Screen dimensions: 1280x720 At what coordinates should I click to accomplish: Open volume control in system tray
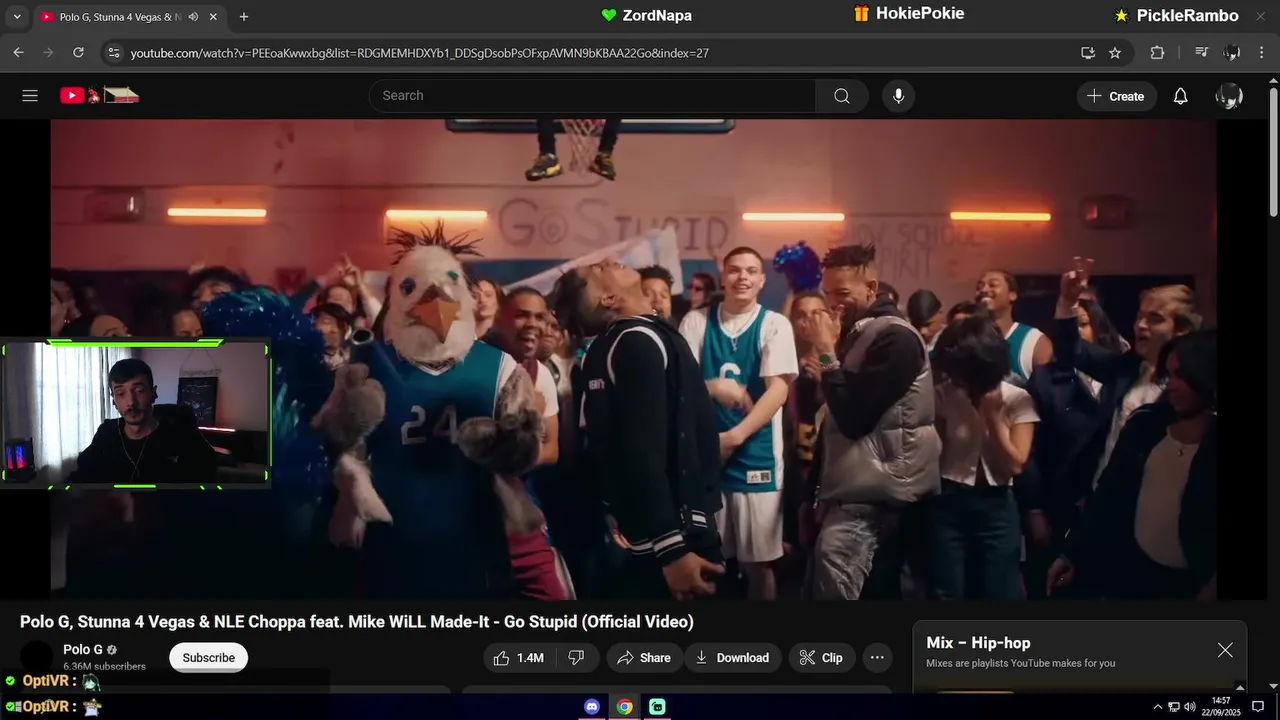coord(1190,707)
